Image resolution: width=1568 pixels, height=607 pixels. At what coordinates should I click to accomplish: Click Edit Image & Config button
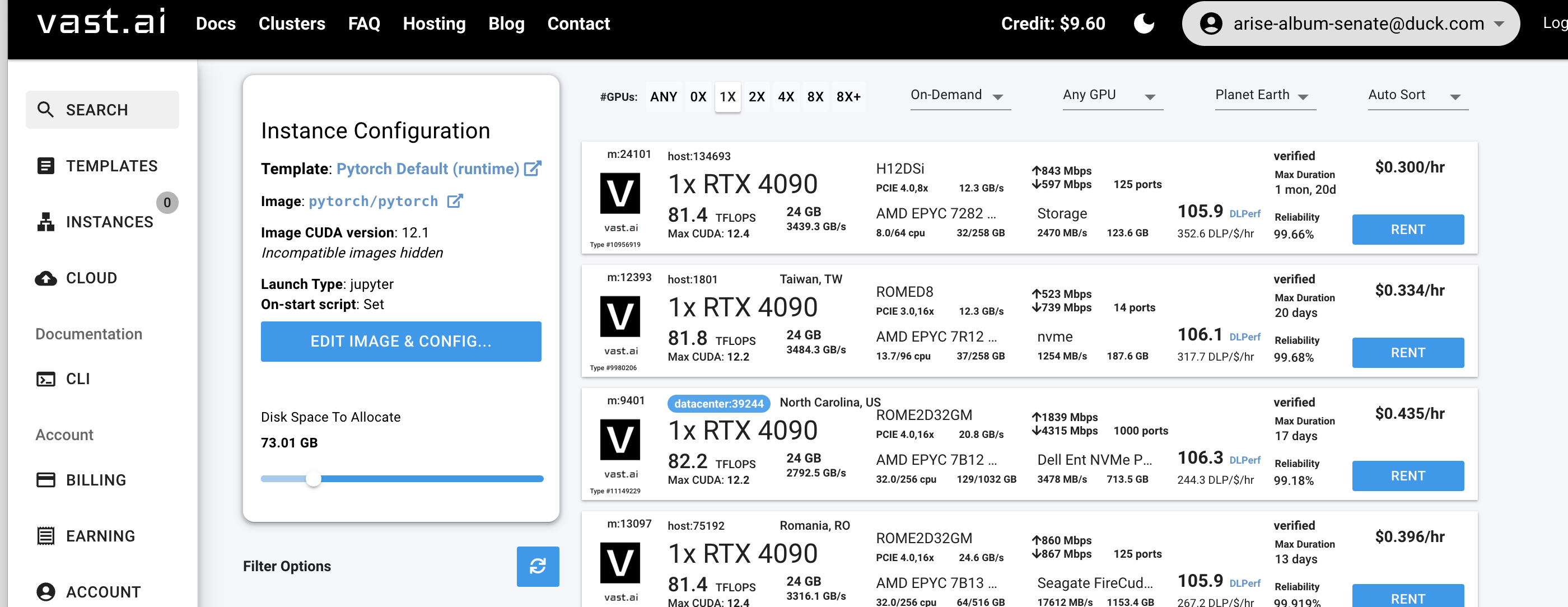(x=400, y=341)
